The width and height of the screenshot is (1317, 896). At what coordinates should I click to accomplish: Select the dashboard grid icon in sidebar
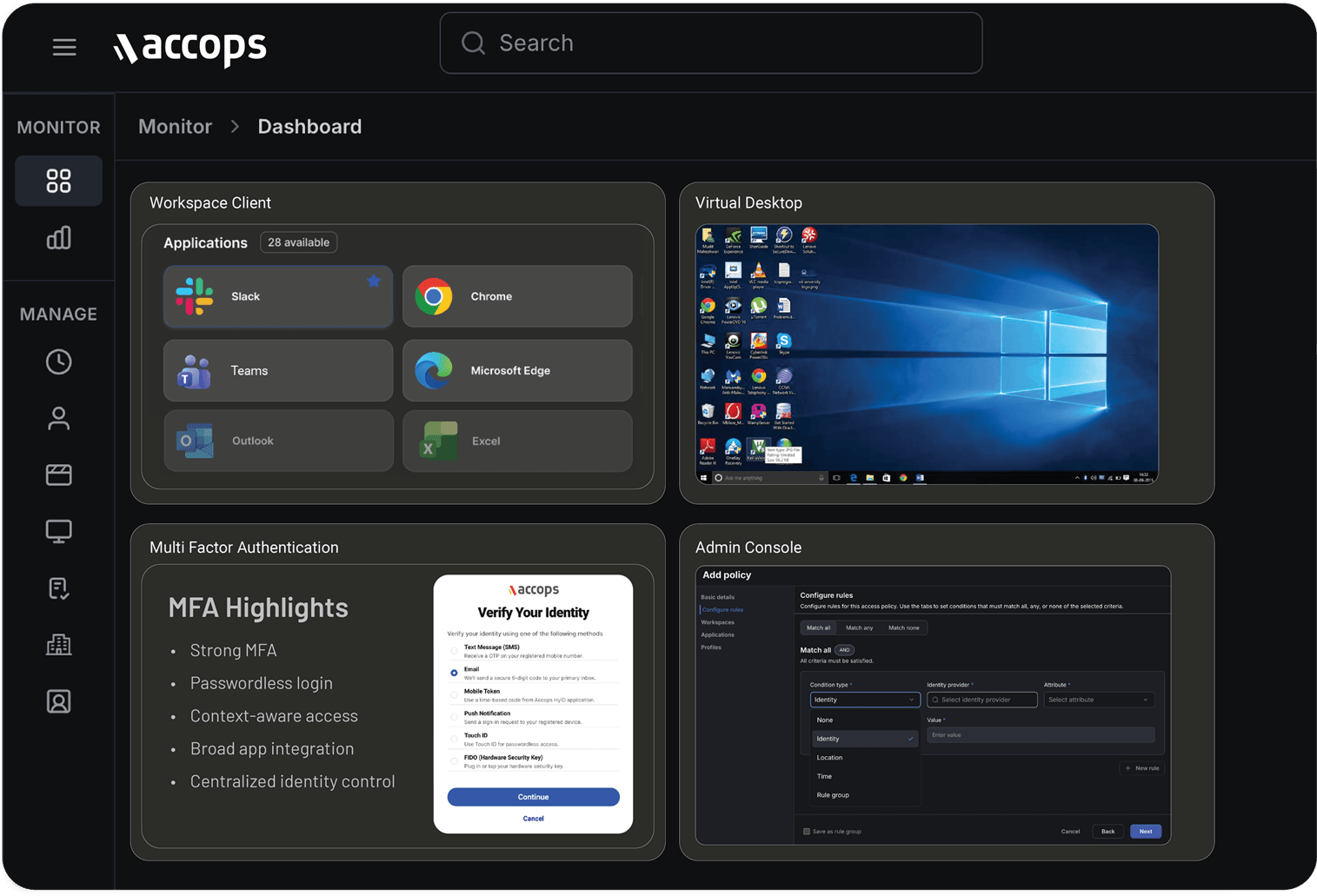tap(58, 181)
